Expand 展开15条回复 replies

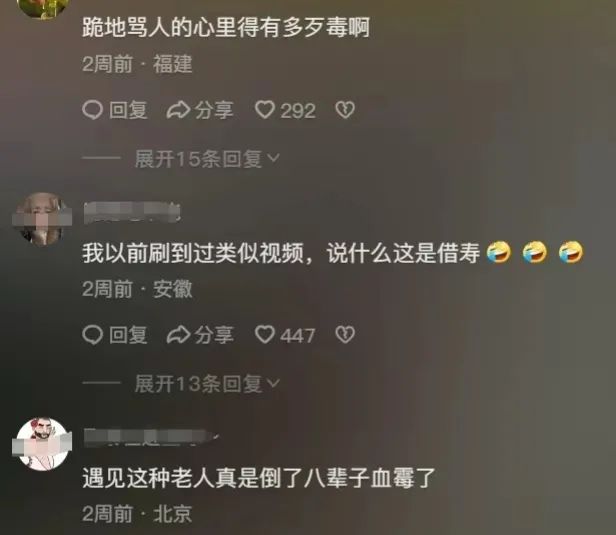(207, 159)
